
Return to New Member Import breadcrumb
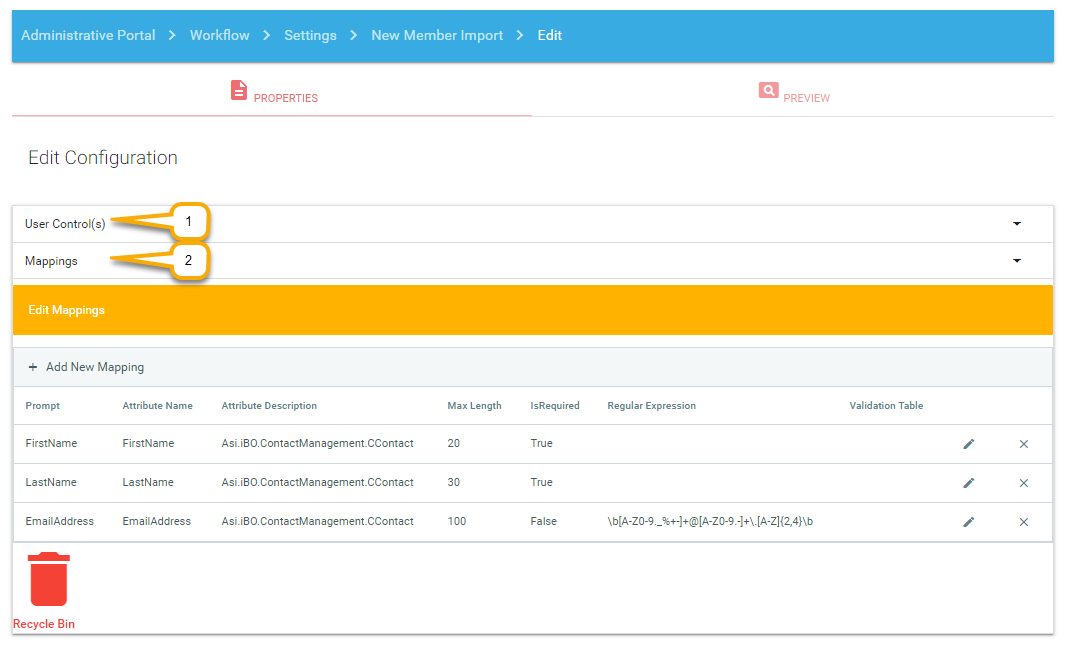click(x=437, y=35)
